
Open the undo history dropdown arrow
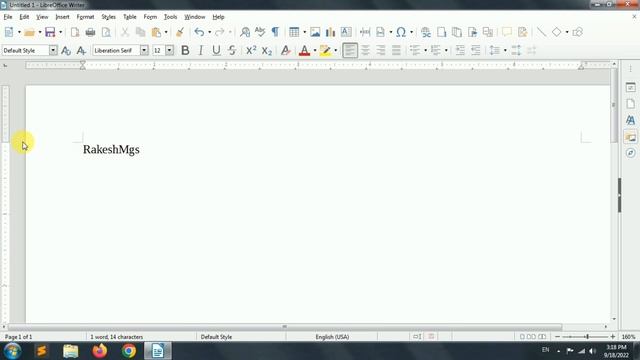pyautogui.click(x=209, y=32)
